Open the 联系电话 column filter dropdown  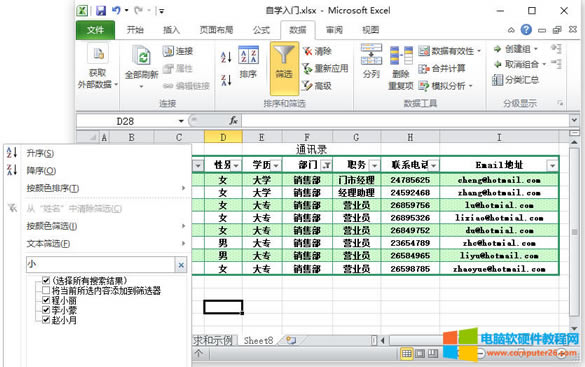(x=434, y=165)
